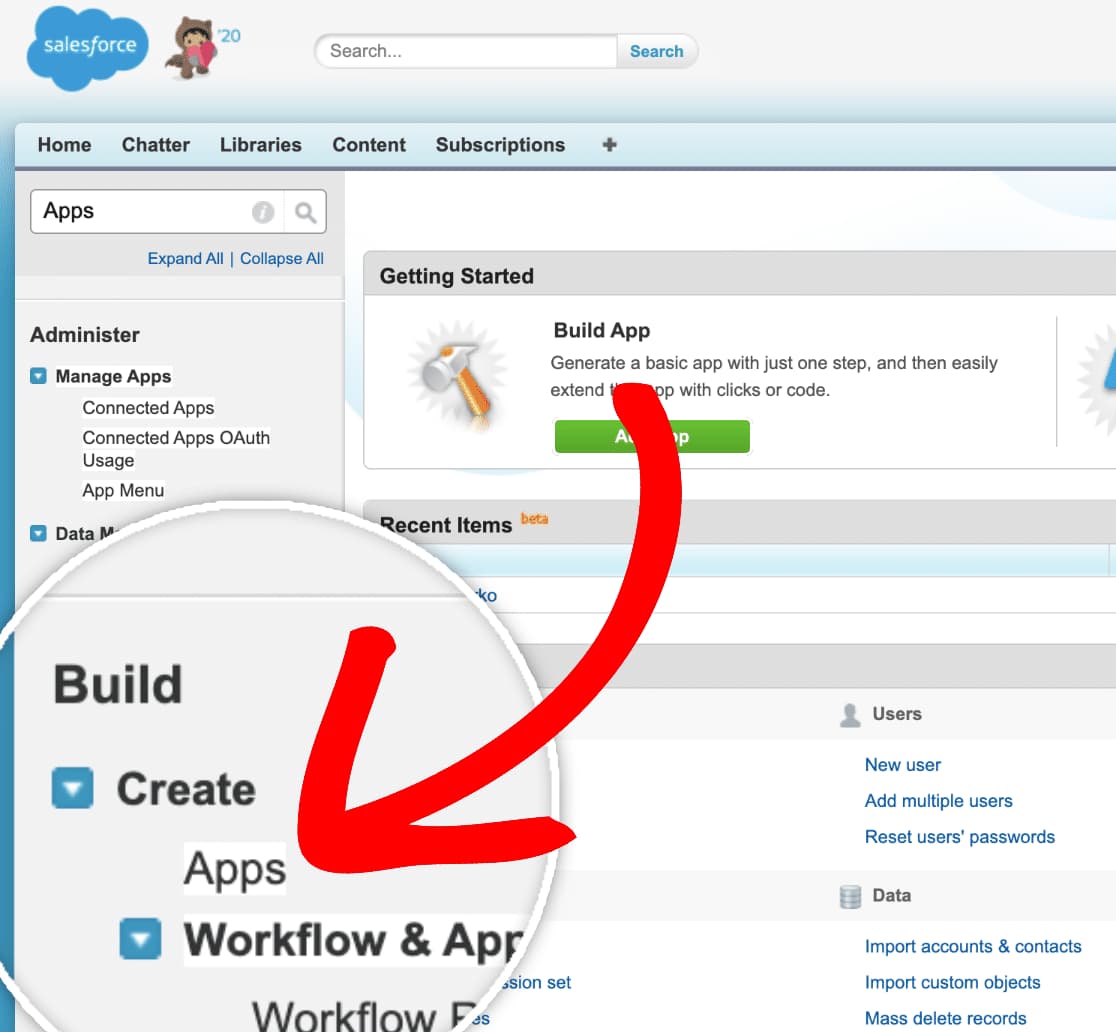
Task: Open the Subscriptions tab
Action: coord(500,144)
